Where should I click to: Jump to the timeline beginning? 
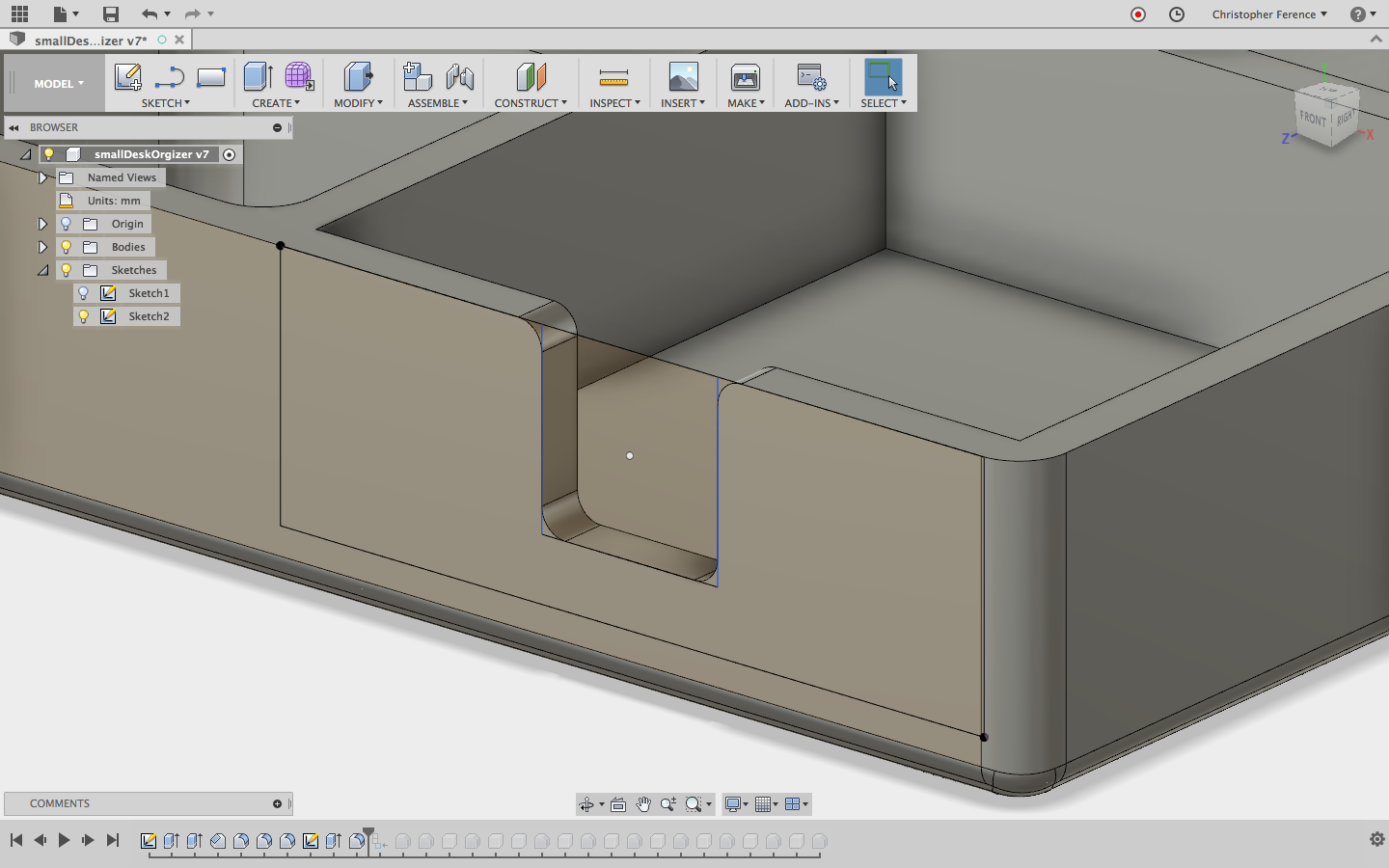[16, 840]
